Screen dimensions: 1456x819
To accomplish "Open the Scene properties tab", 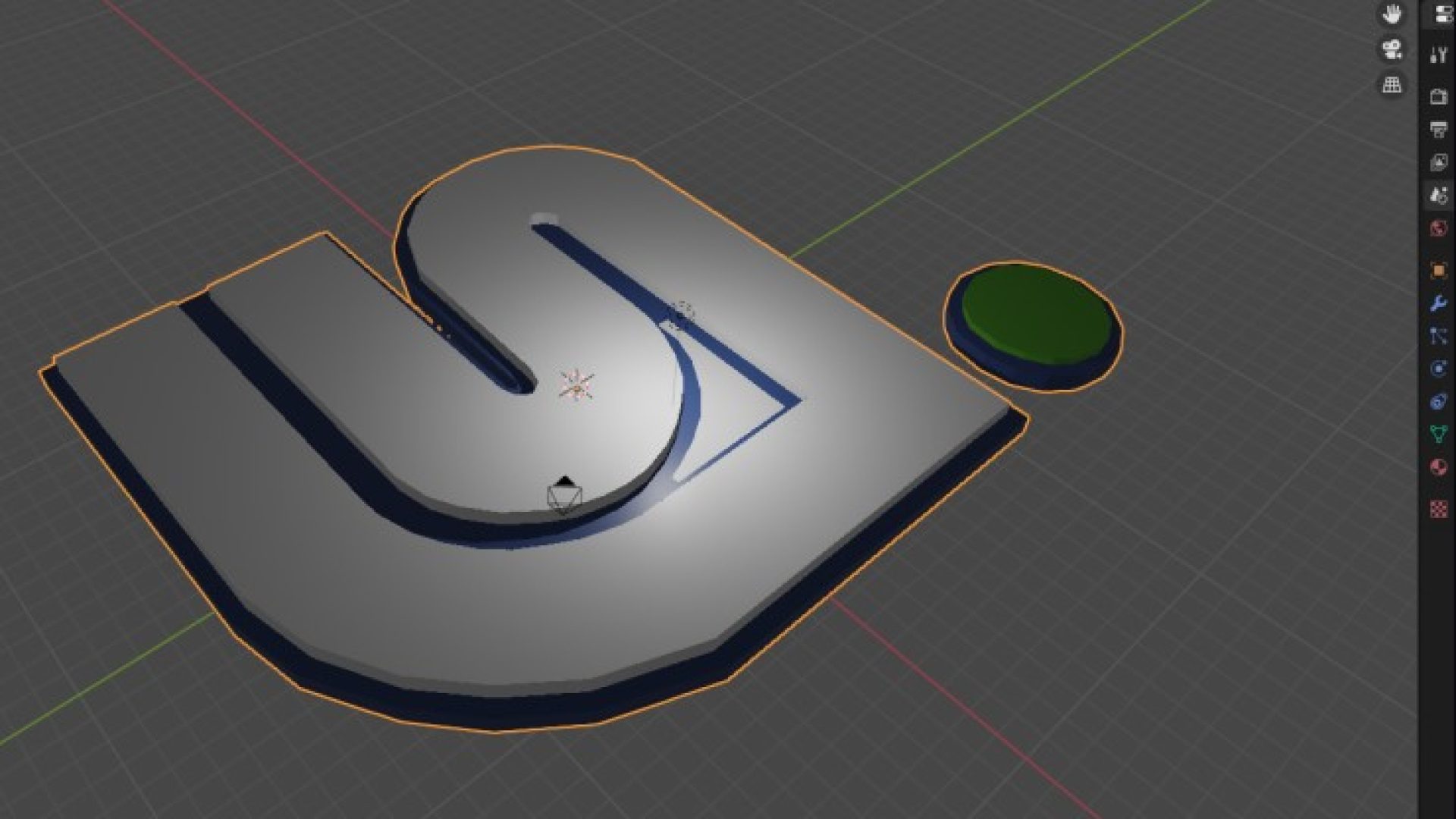I will pos(1439,196).
